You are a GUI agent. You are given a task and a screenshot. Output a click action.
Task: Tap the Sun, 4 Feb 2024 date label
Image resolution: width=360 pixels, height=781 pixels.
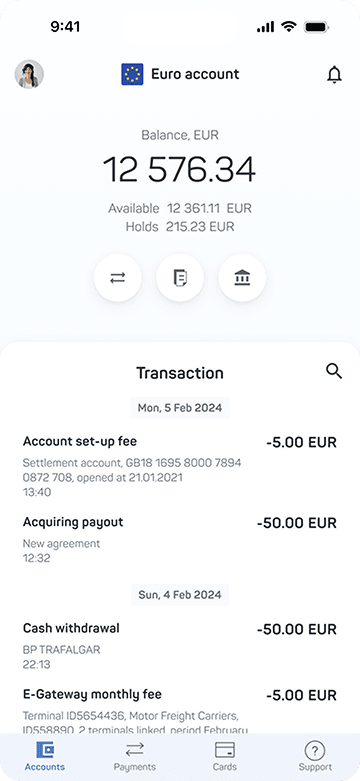[x=180, y=595]
